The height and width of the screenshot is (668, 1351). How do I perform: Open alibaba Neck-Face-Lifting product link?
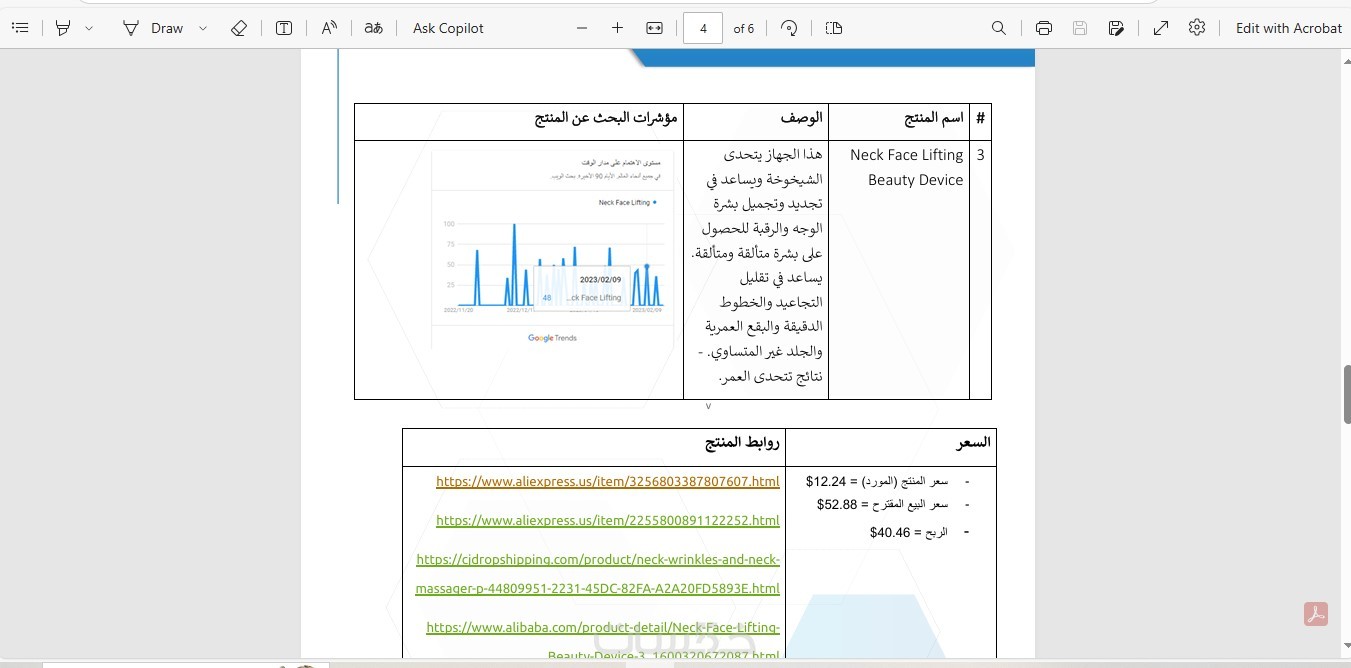tap(603, 641)
